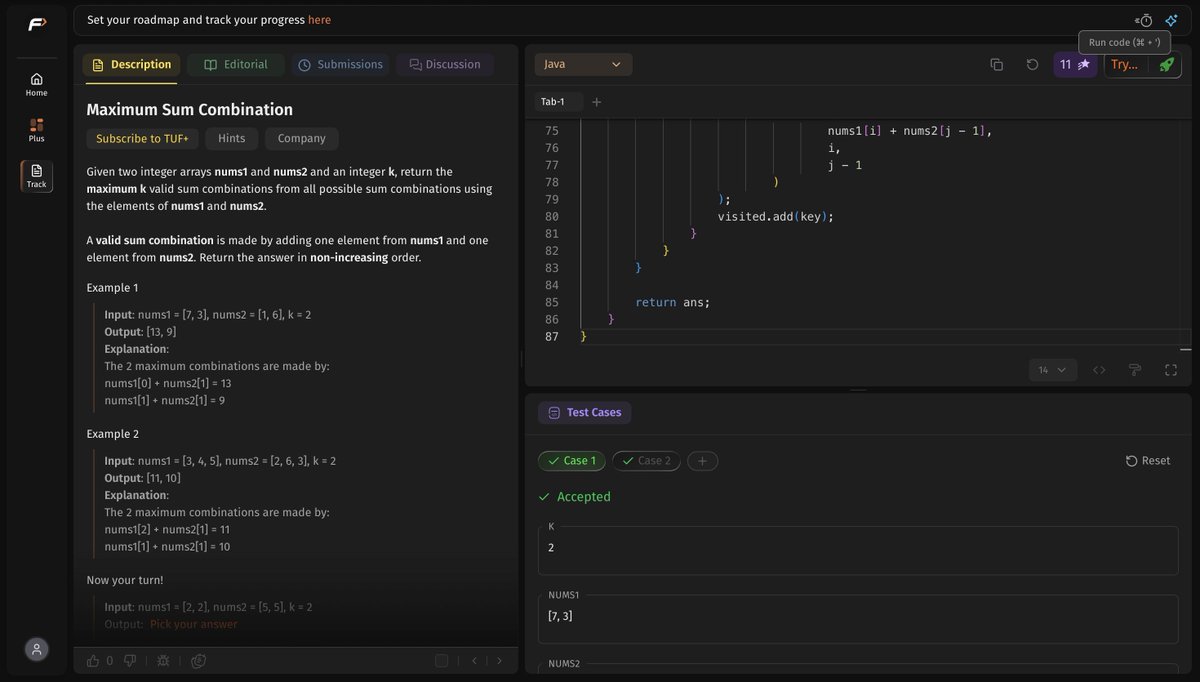Screen dimensions: 1200x682
Task: Open the Discussion tab
Action: click(445, 64)
